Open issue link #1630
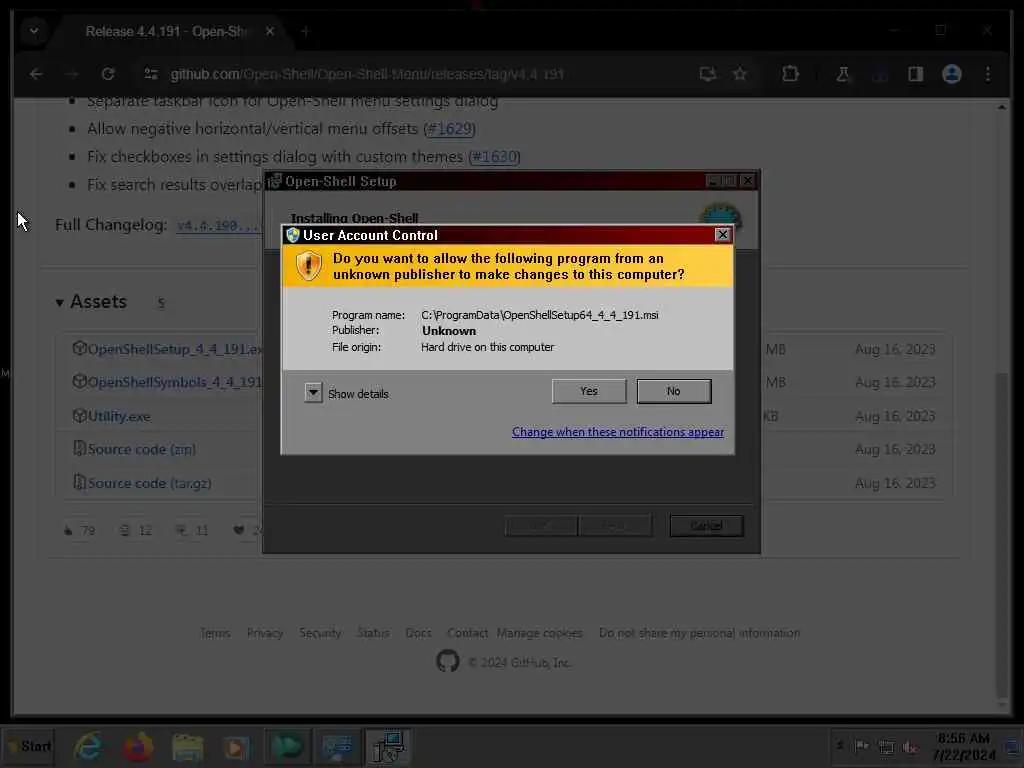The width and height of the screenshot is (1024, 768). point(494,157)
